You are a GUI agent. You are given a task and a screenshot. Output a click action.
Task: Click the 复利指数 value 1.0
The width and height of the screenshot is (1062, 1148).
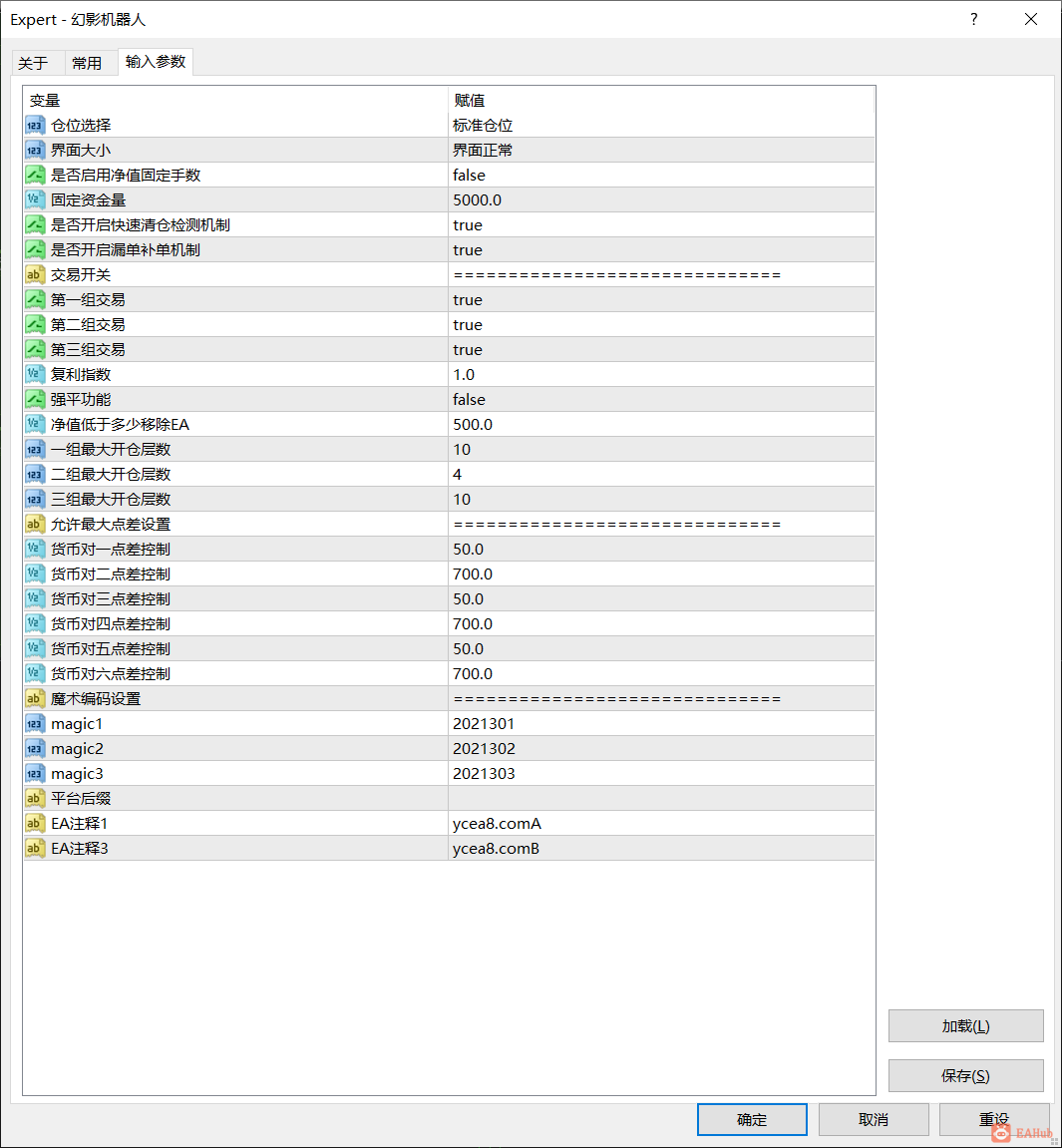click(464, 374)
